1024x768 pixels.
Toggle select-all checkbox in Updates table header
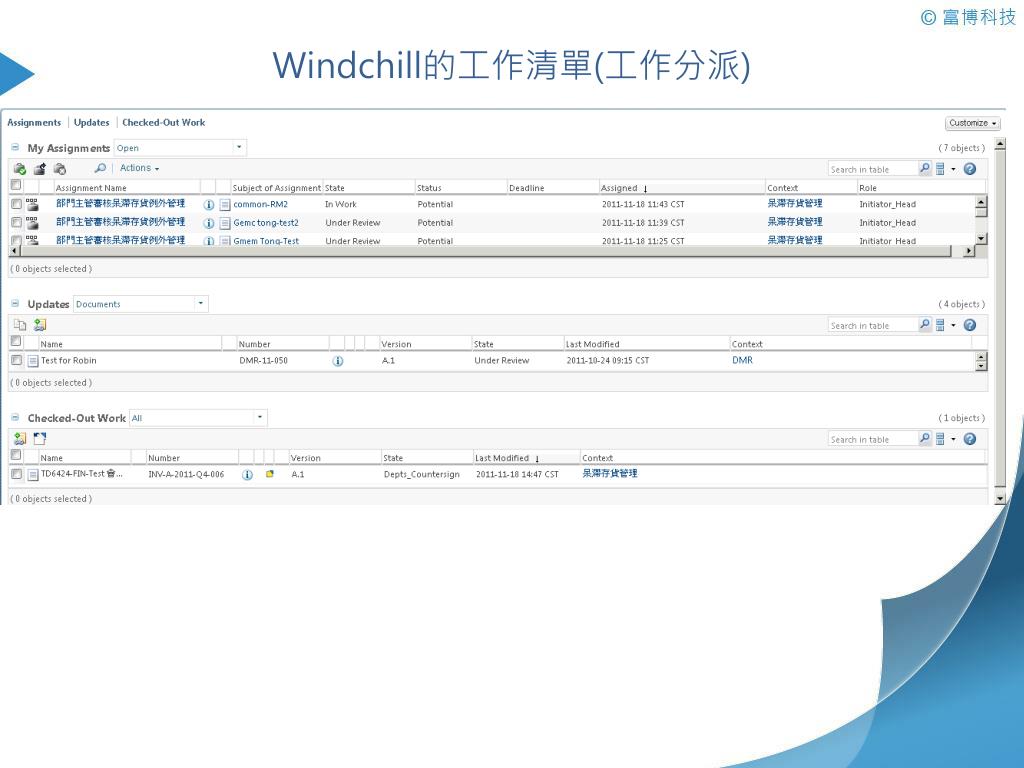point(16,342)
